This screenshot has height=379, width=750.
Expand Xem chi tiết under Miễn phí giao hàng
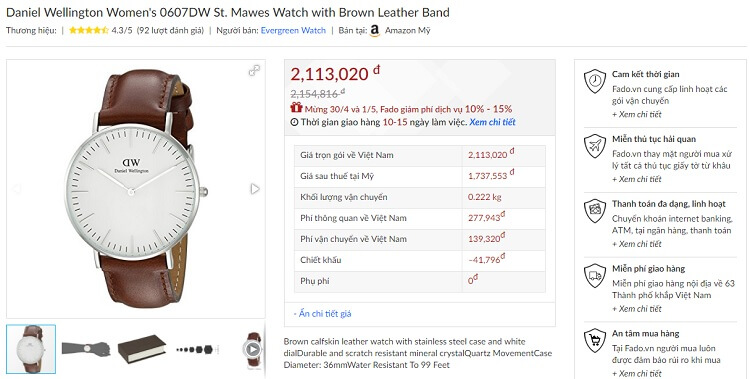coord(637,309)
